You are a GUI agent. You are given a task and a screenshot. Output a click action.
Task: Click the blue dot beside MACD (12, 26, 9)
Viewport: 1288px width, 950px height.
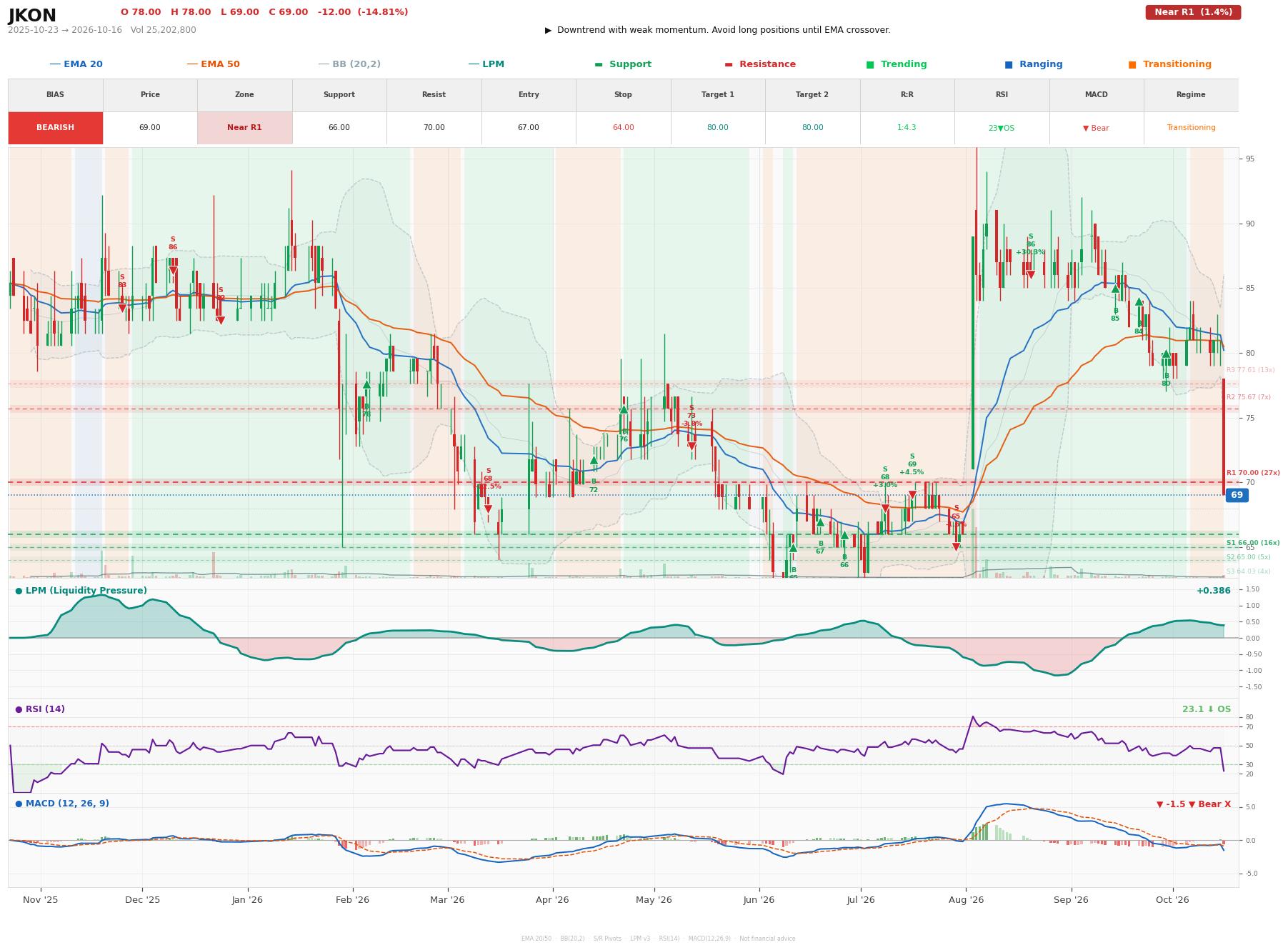pyautogui.click(x=19, y=804)
